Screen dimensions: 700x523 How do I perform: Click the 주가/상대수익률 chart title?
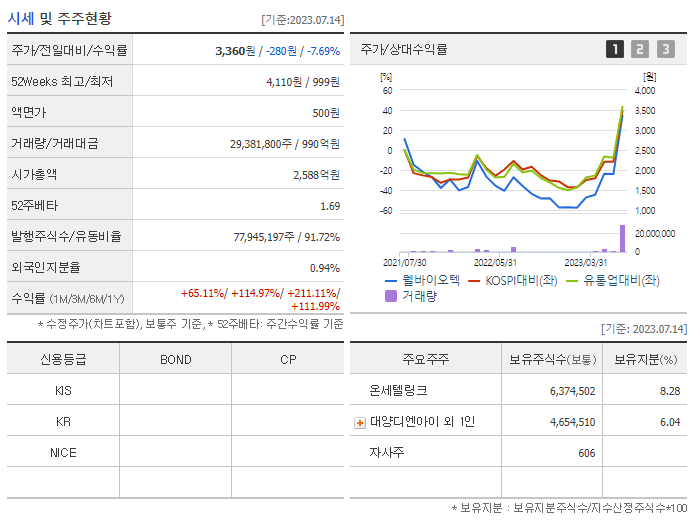click(404, 49)
